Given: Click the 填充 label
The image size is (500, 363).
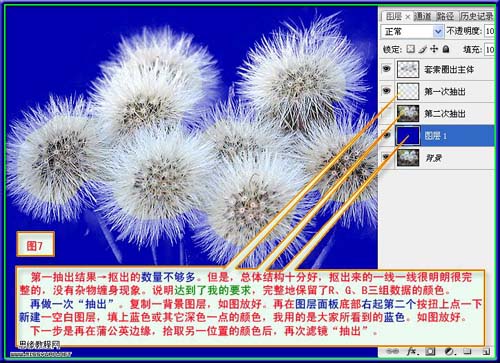Looking at the screenshot, I should click(x=472, y=50).
